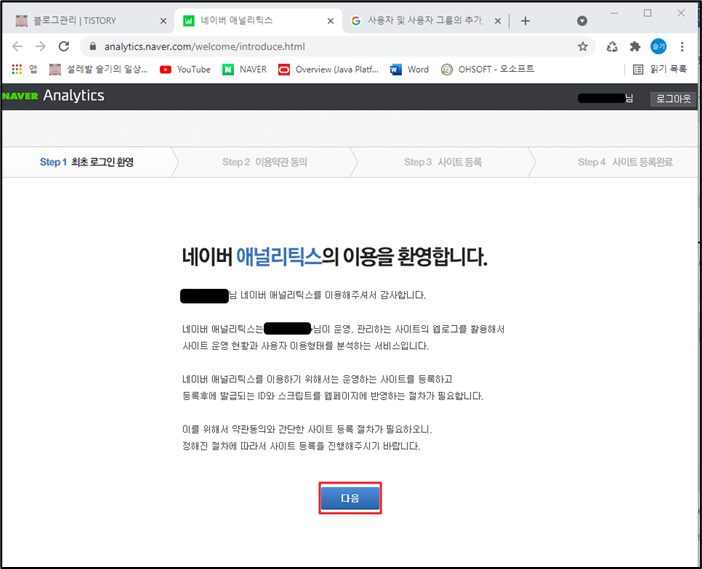Open the Overview (Java Platf... bookmark
Viewport: 702px width, 569px height.
pyautogui.click(x=328, y=69)
